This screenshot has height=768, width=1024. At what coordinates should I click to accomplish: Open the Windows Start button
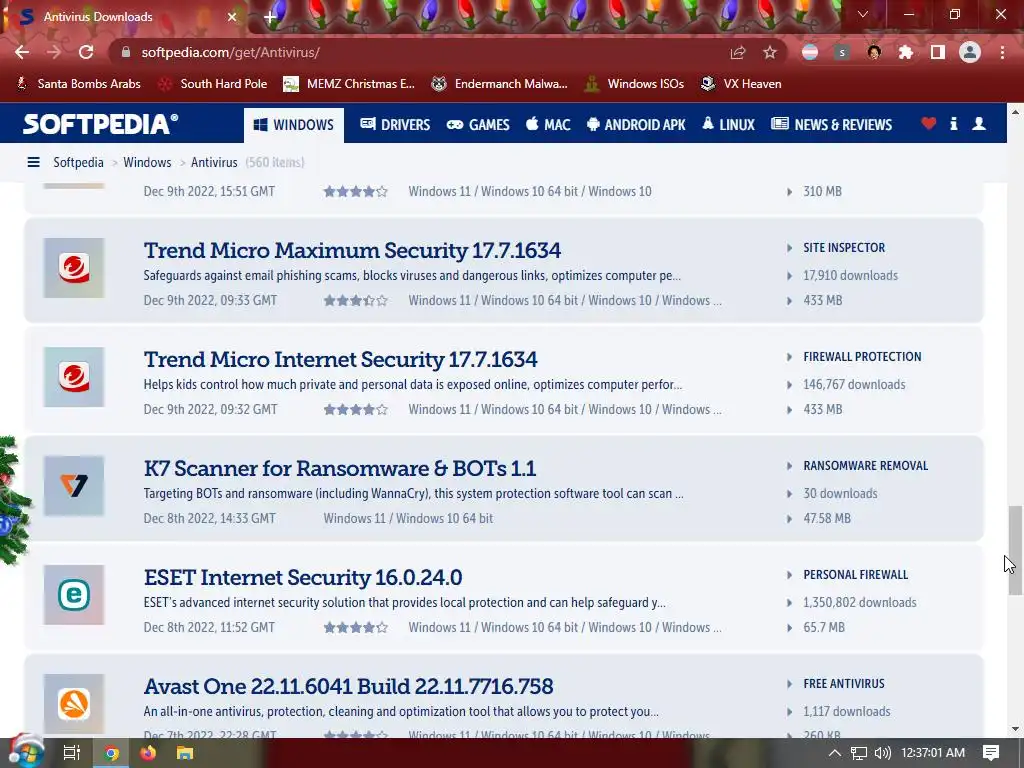pyautogui.click(x=26, y=752)
